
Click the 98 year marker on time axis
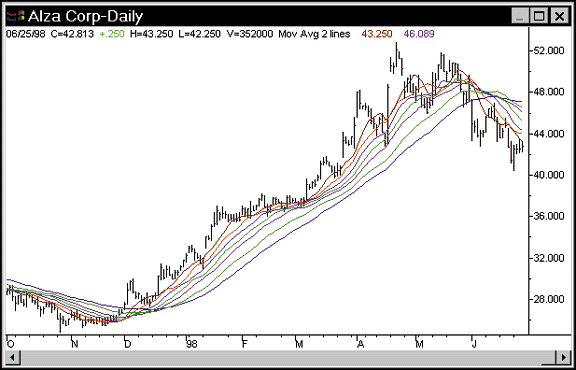coord(191,344)
